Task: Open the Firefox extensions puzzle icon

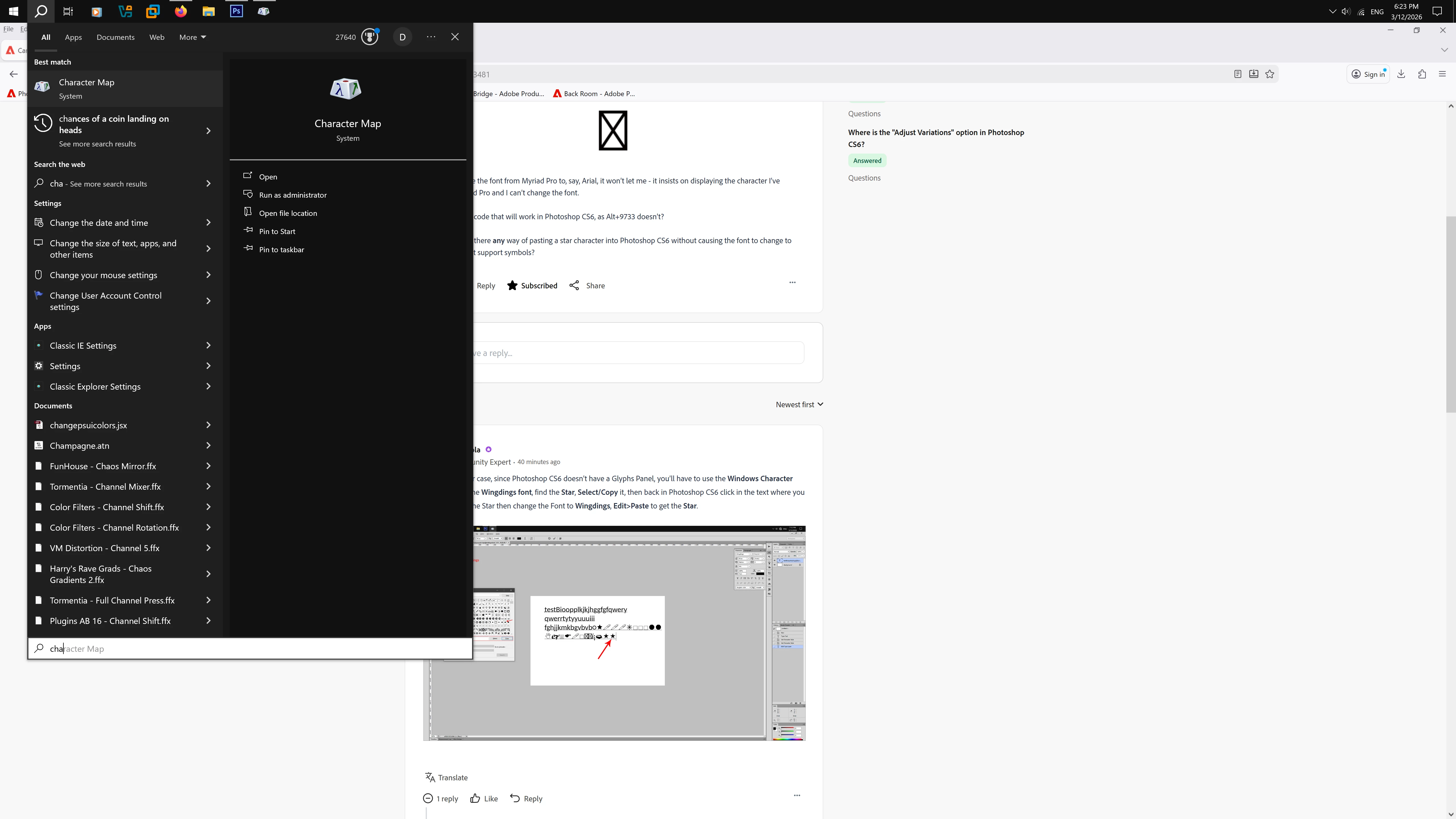Action: click(1422, 74)
